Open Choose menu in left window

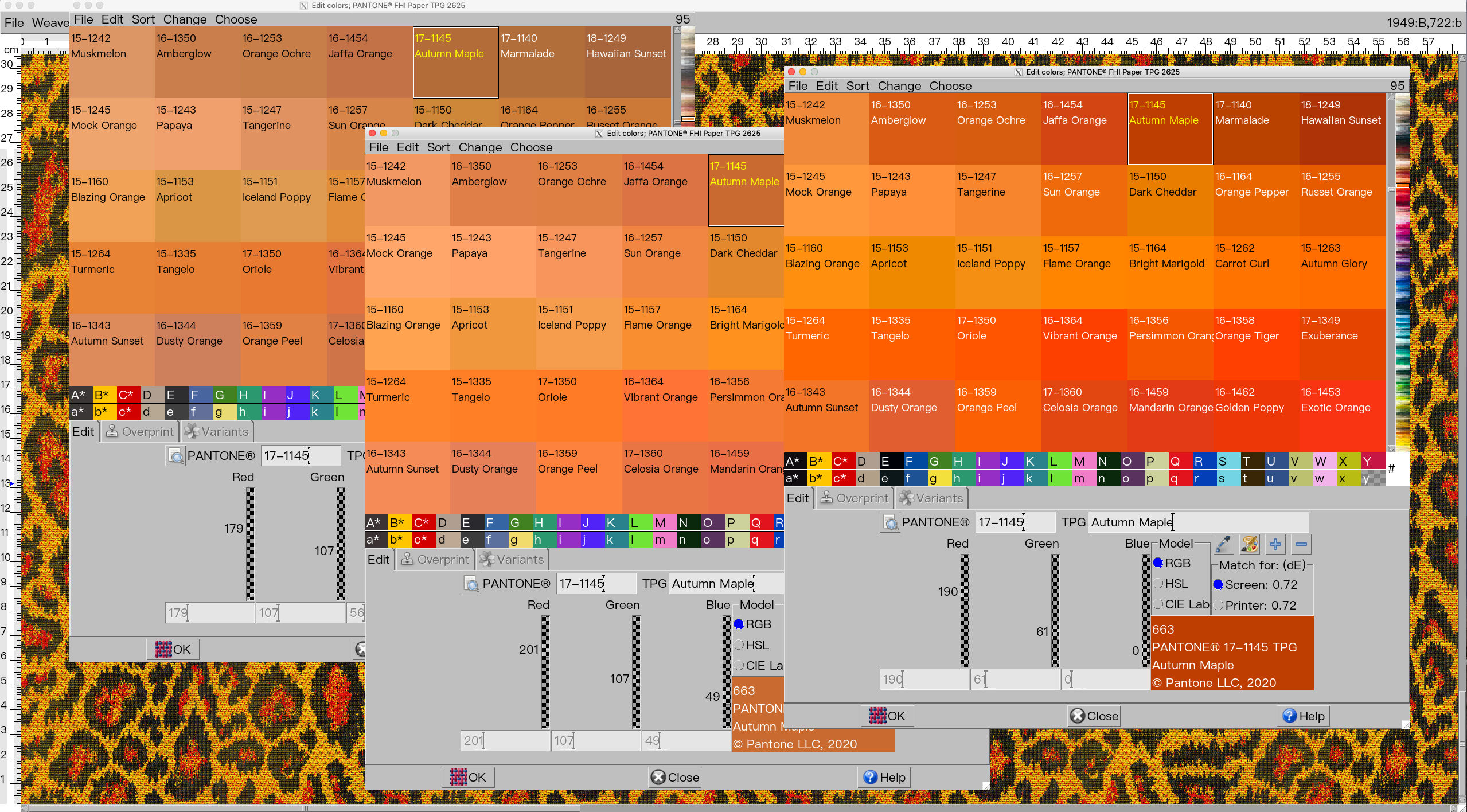pyautogui.click(x=236, y=19)
